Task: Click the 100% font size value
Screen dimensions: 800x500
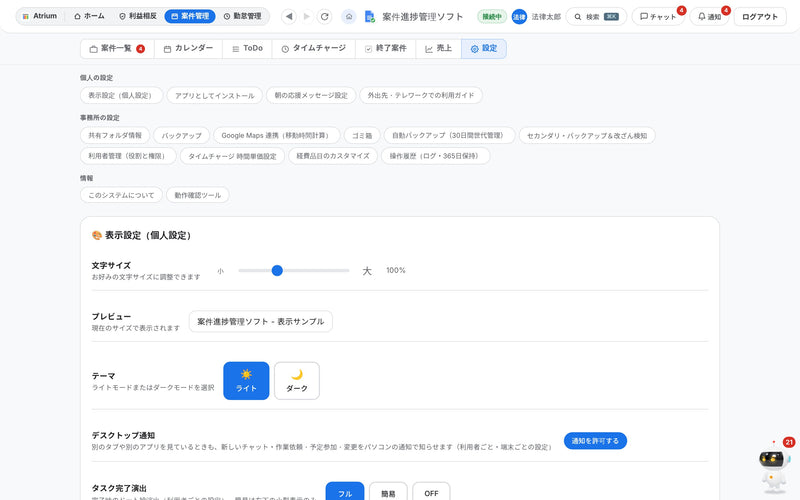Action: (396, 270)
